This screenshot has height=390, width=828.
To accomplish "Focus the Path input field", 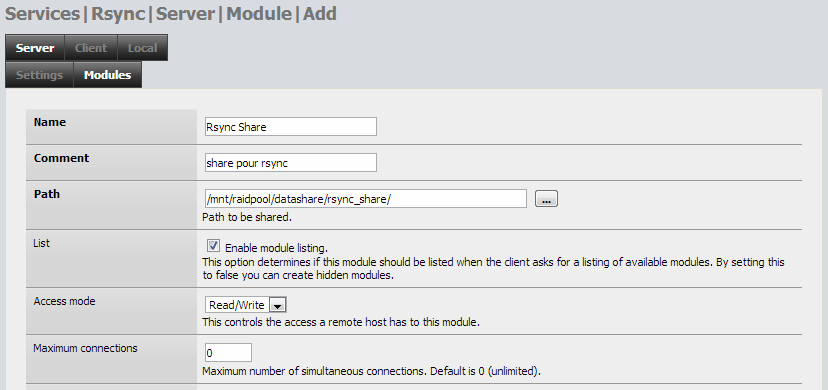I will pyautogui.click(x=366, y=198).
